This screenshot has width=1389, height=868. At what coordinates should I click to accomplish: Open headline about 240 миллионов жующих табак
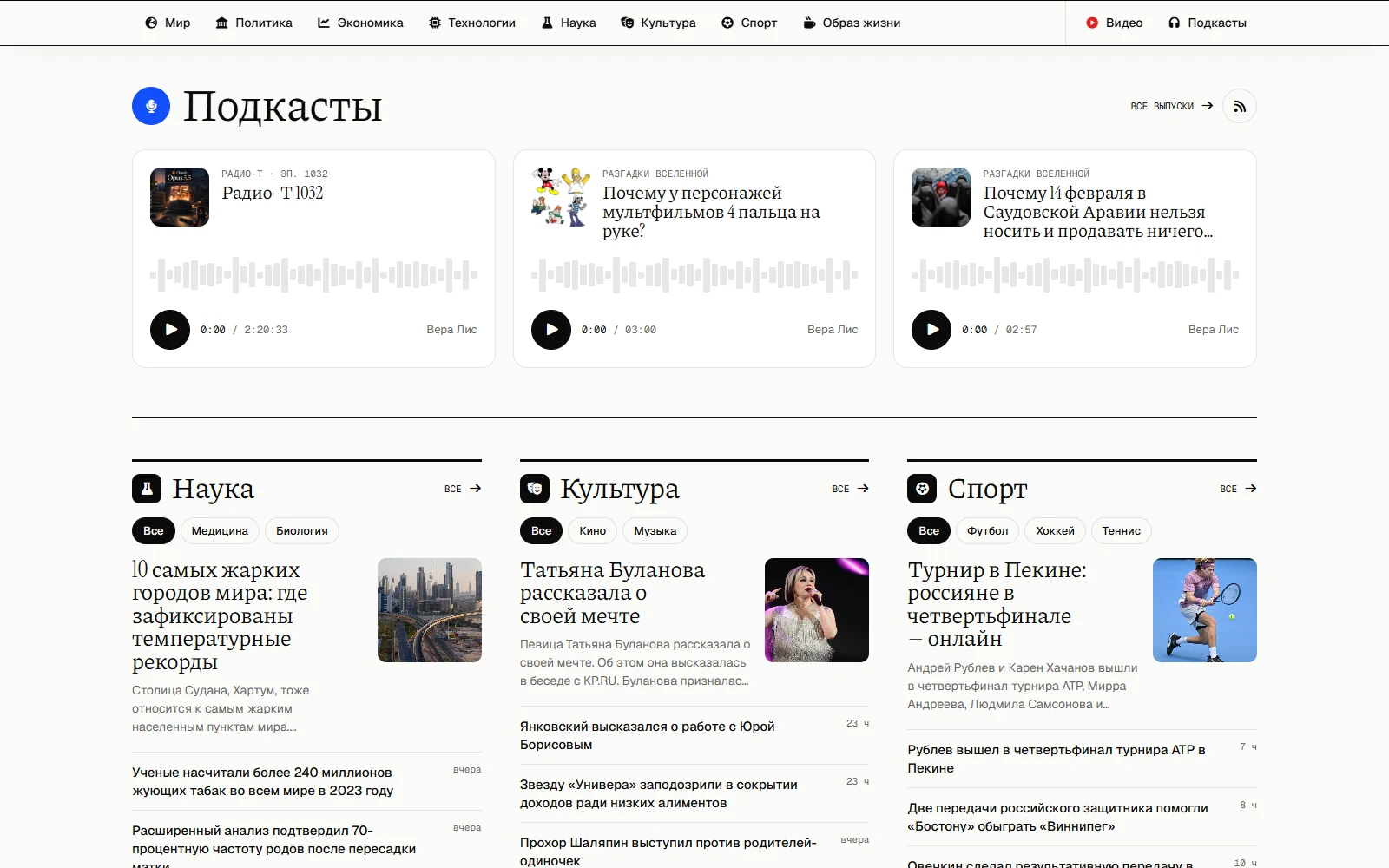click(x=263, y=781)
